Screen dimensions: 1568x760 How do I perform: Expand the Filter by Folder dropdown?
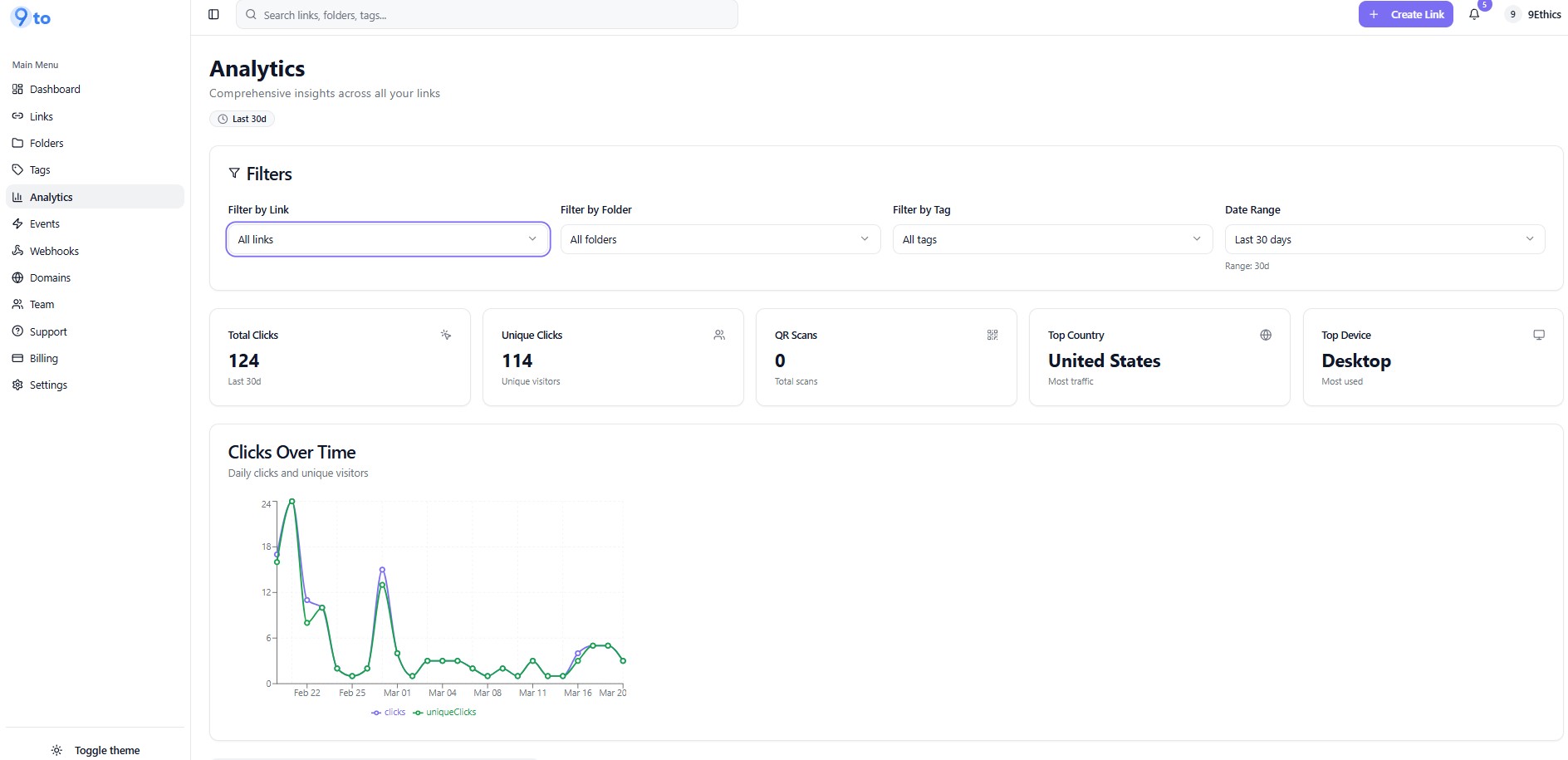coord(719,239)
